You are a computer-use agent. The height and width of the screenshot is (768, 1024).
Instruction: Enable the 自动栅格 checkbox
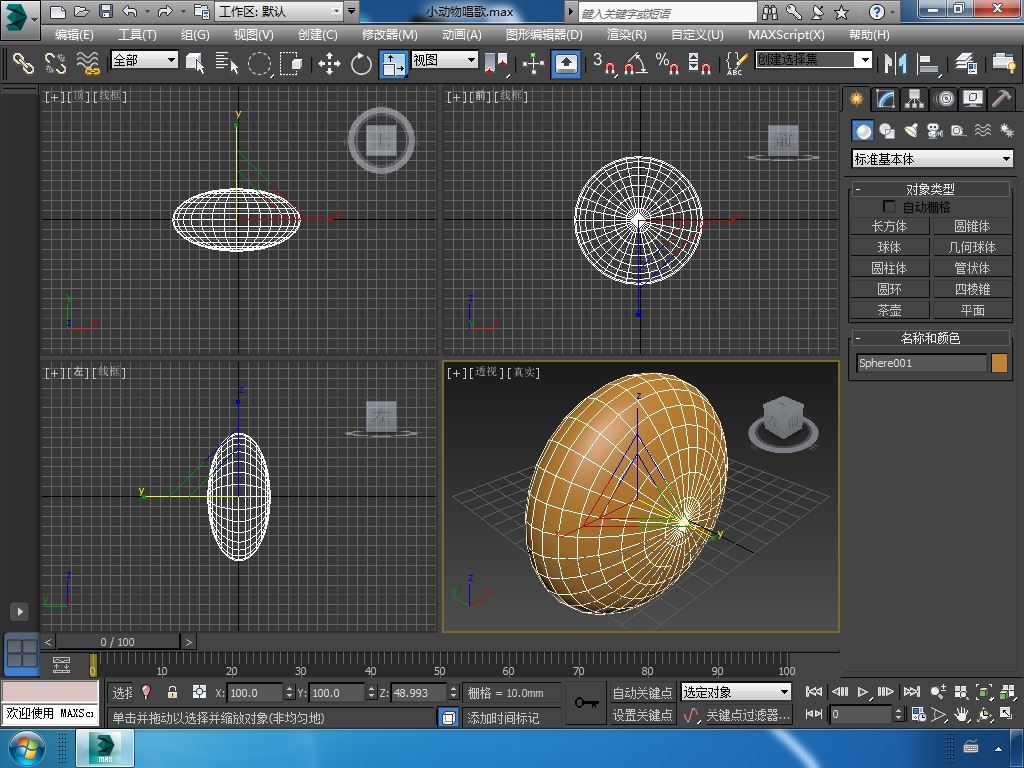pyautogui.click(x=889, y=207)
